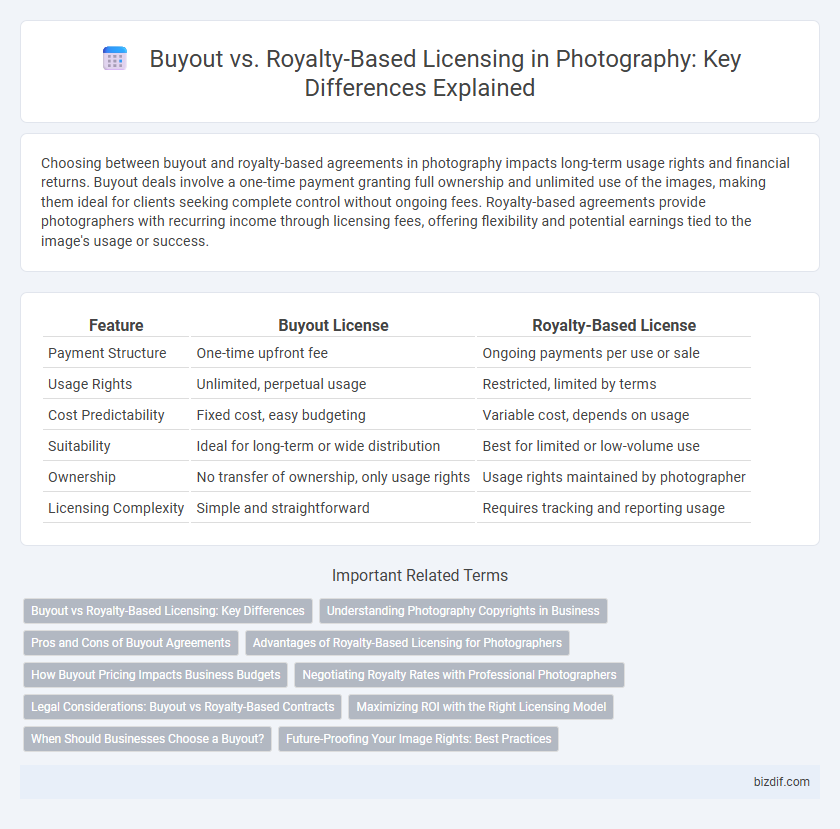Open 'Buyout vs Royalty-Based Licensing: Key Differences' tag
This screenshot has height=829, width=840.
[168, 611]
